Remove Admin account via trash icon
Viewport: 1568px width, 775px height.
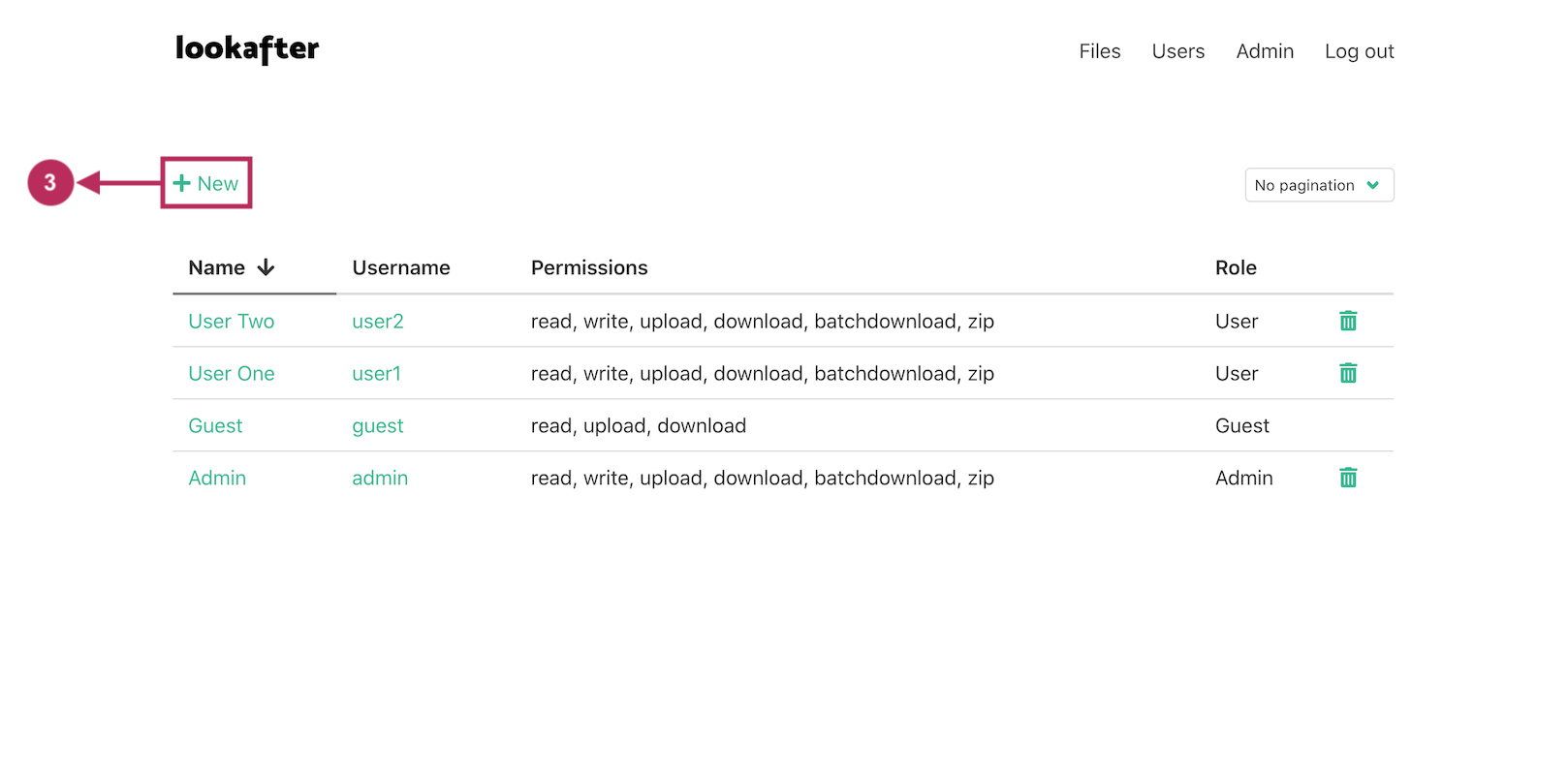tap(1347, 478)
